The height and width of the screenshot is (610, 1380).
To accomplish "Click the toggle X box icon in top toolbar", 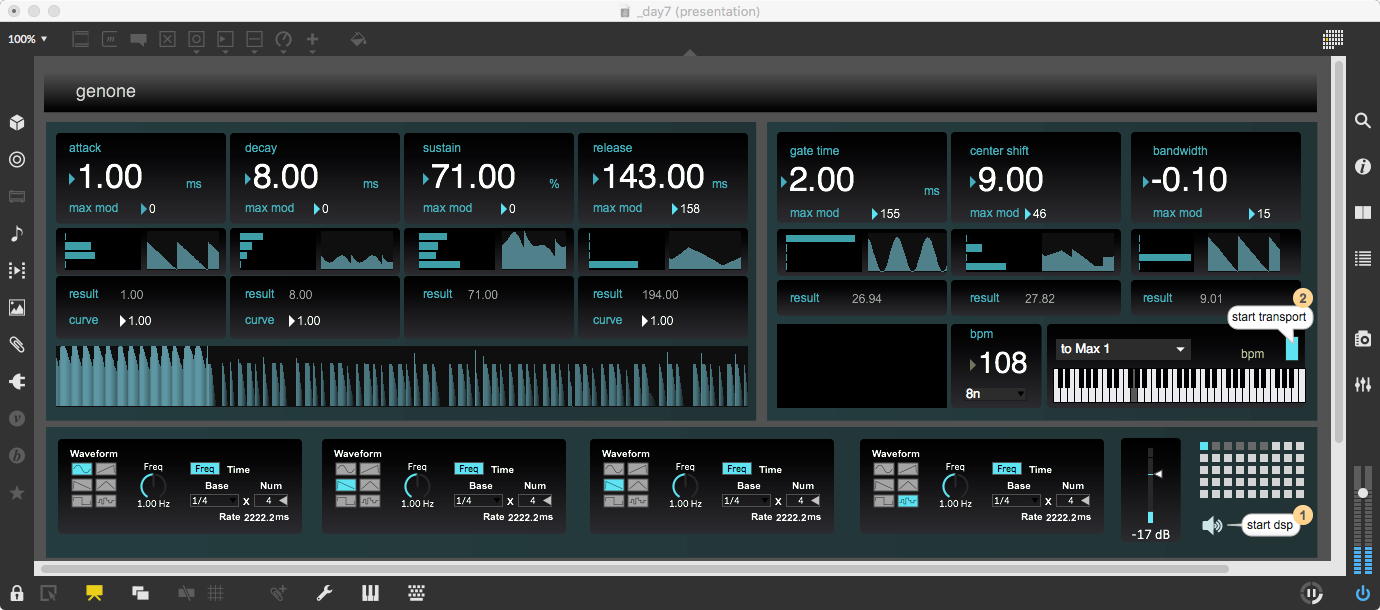I will click(x=167, y=40).
